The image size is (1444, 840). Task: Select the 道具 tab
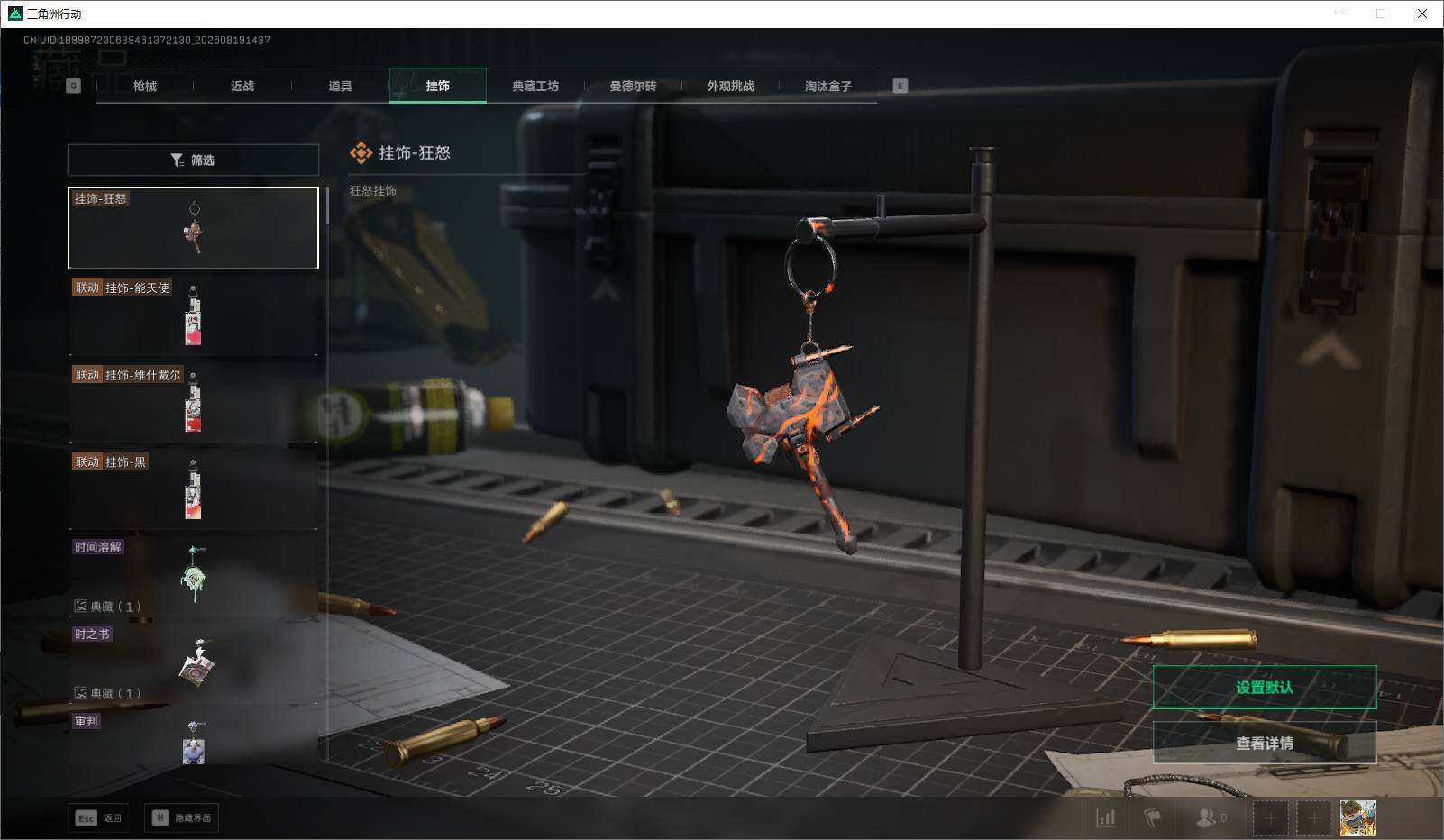point(340,86)
